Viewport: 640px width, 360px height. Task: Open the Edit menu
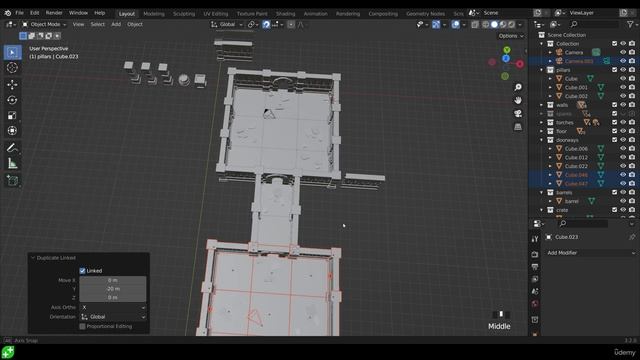tap(34, 13)
